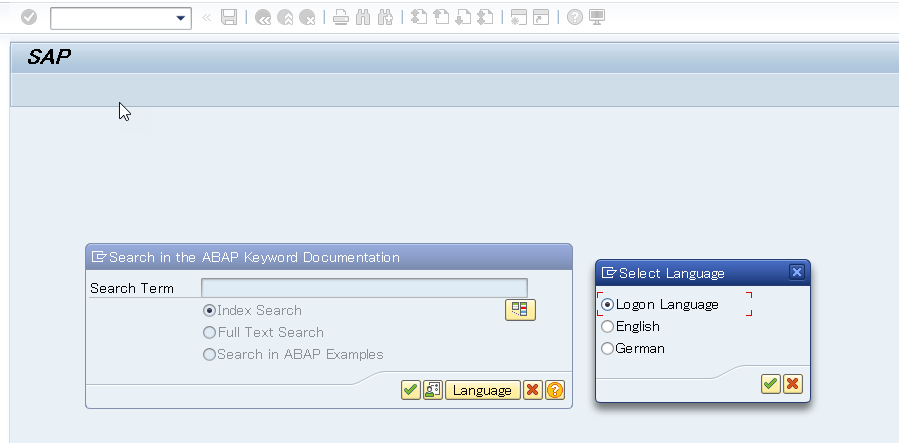The height and width of the screenshot is (443, 899).
Task: Select Search in ABAP Examples radio button
Action: [209, 354]
